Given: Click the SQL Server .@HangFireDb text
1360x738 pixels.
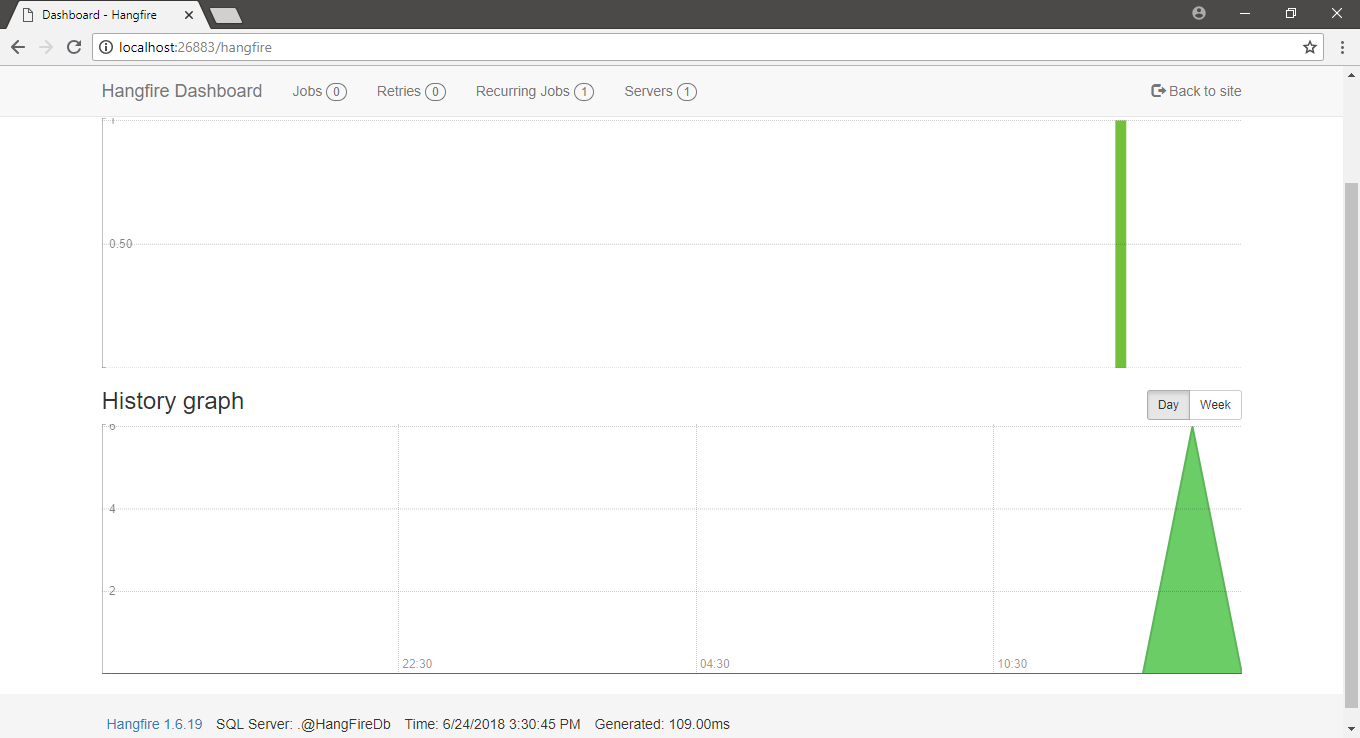Looking at the screenshot, I should [303, 724].
